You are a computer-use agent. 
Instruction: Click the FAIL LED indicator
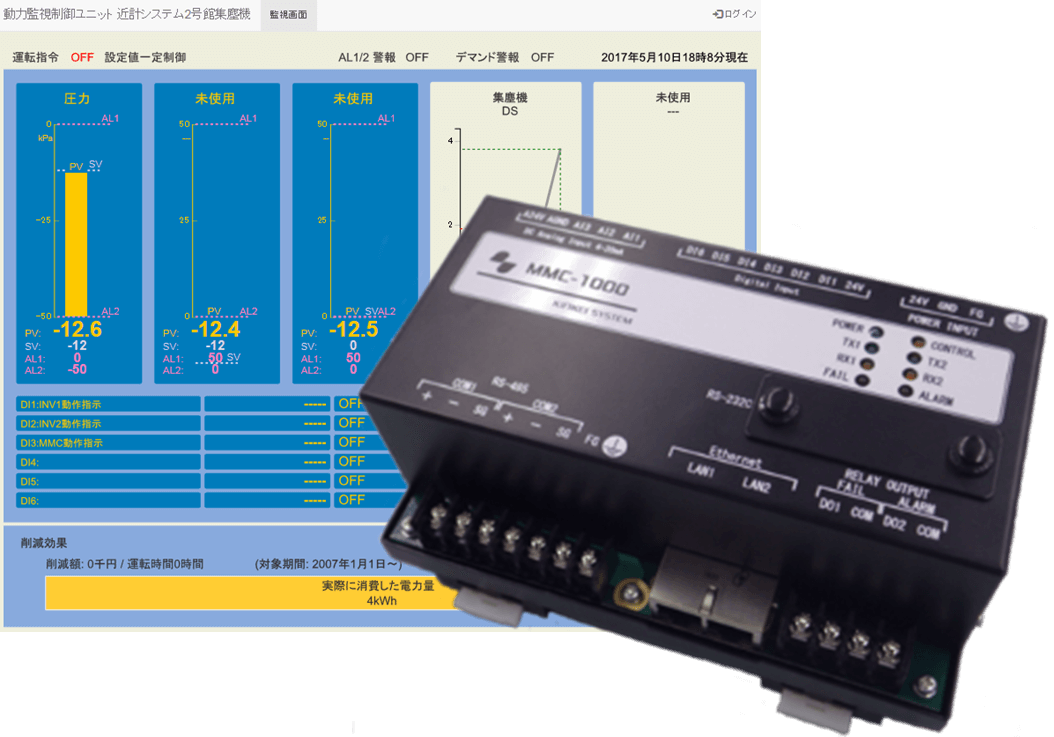click(862, 381)
